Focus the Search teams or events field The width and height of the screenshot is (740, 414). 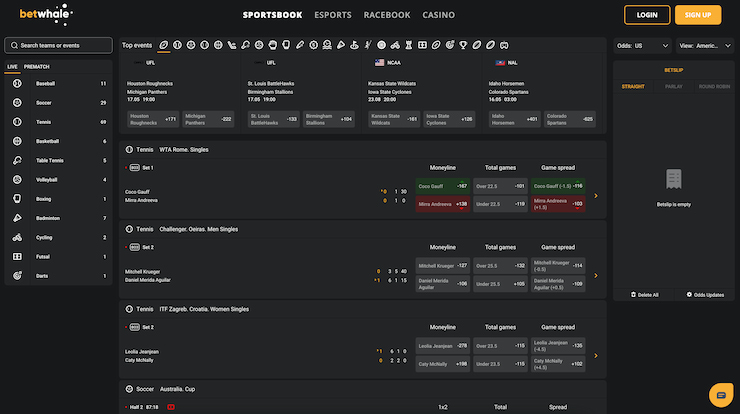coord(59,45)
